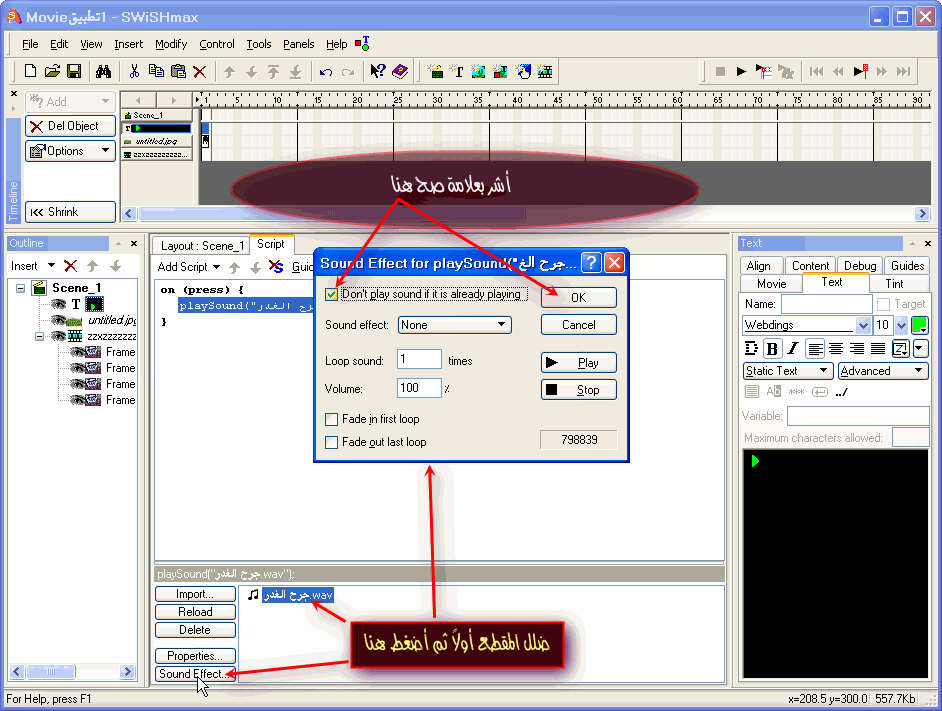Uncheck Don't play sound if already playing
The height and width of the screenshot is (711, 942).
click(331, 294)
